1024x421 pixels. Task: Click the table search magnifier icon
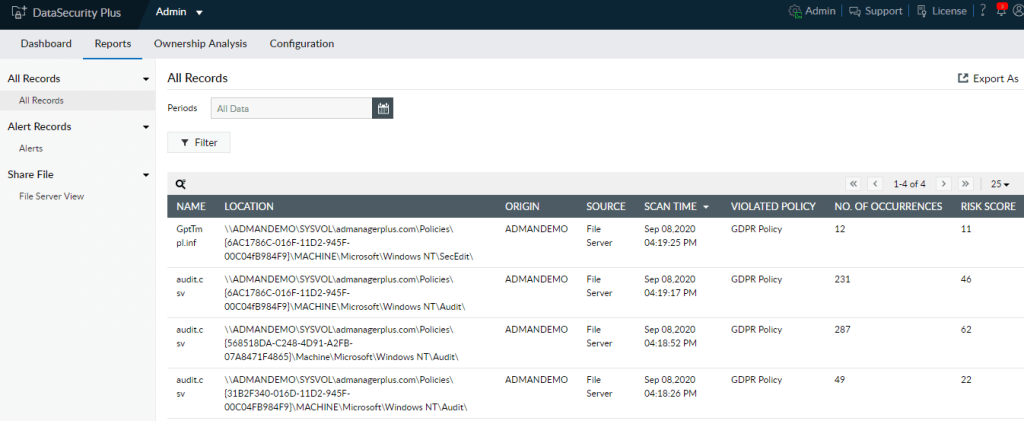(x=180, y=184)
